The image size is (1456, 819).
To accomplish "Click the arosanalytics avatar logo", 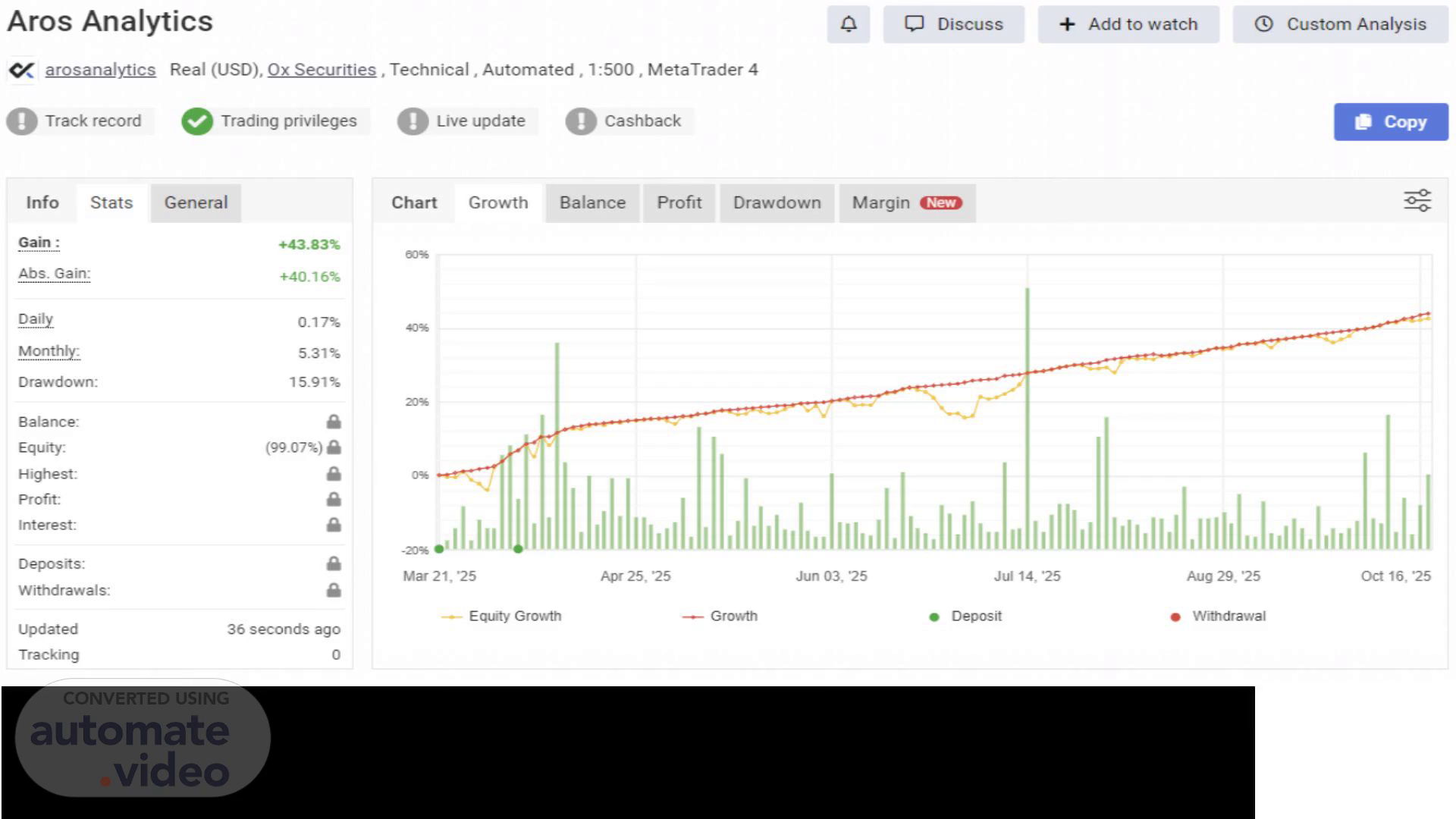I will (x=22, y=71).
